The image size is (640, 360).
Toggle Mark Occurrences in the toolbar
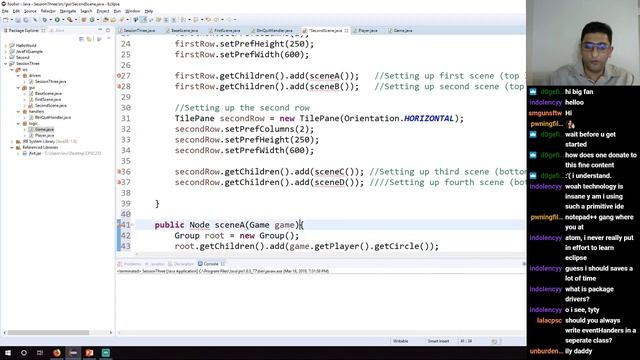coord(143,20)
